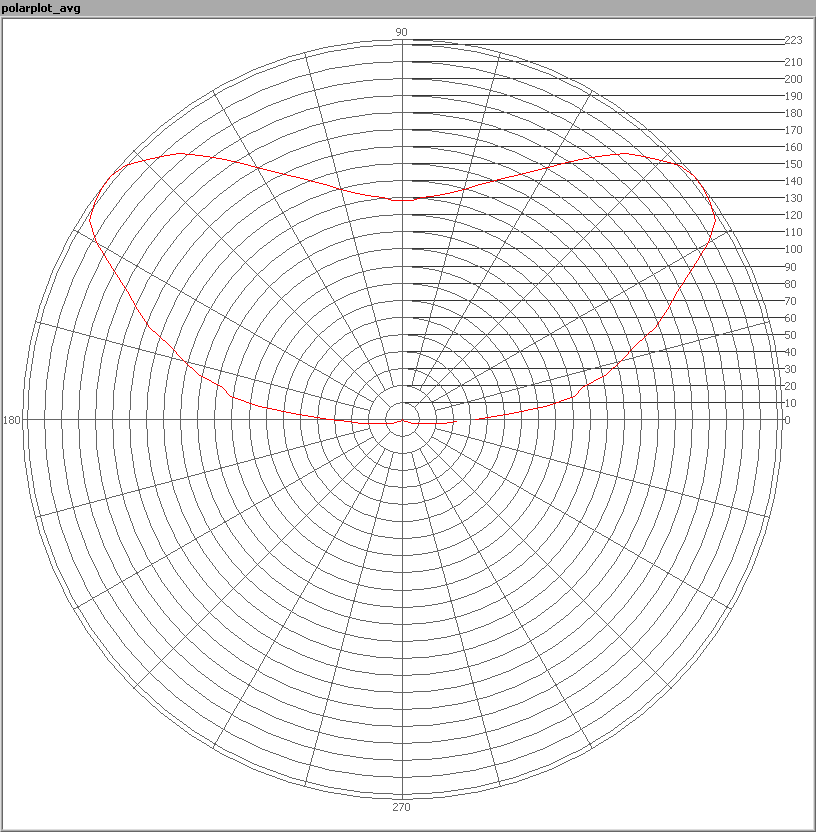Pick the 30 radial scale label

point(790,369)
